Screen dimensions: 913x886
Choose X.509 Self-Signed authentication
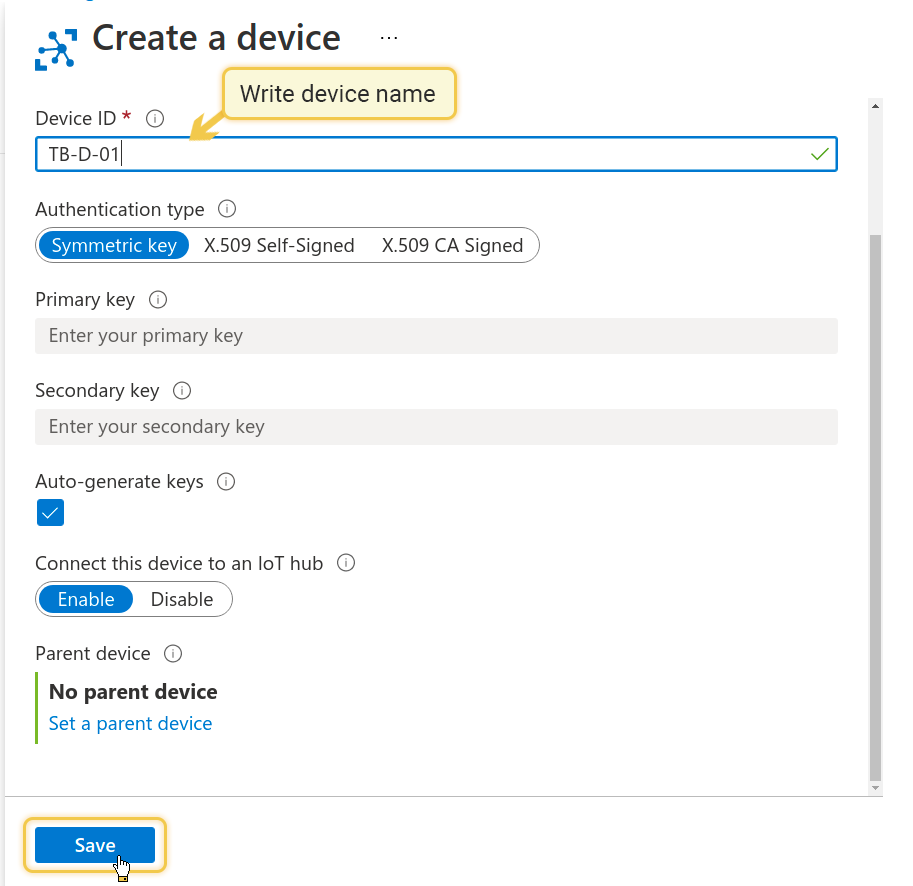tap(279, 245)
